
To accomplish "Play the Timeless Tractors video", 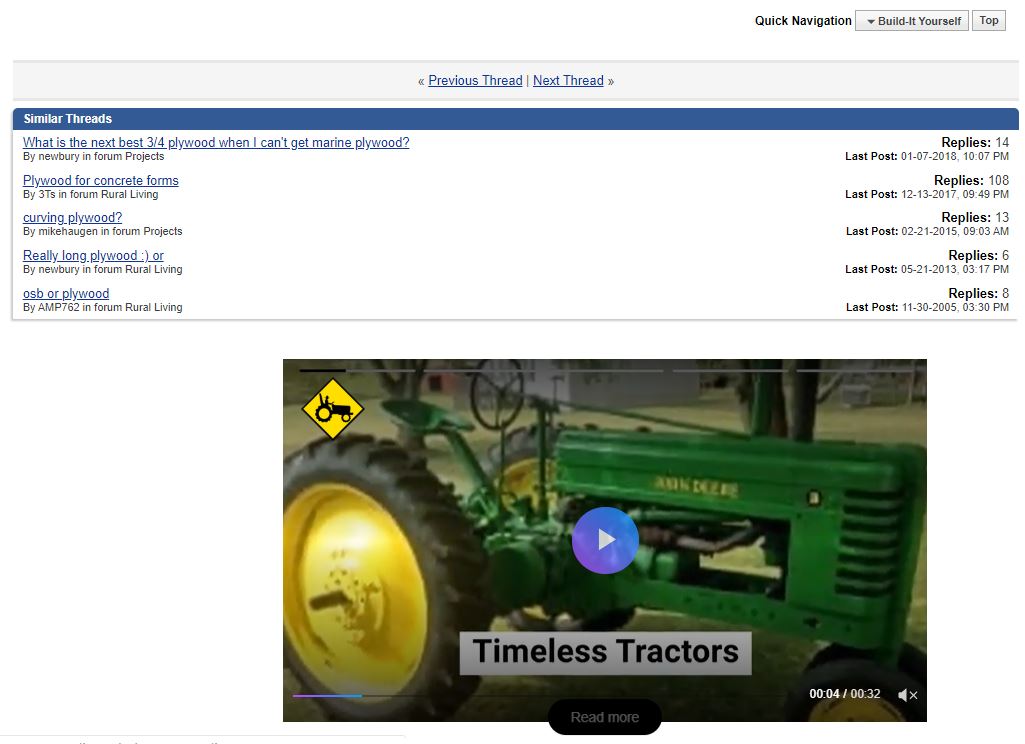I will 605,540.
